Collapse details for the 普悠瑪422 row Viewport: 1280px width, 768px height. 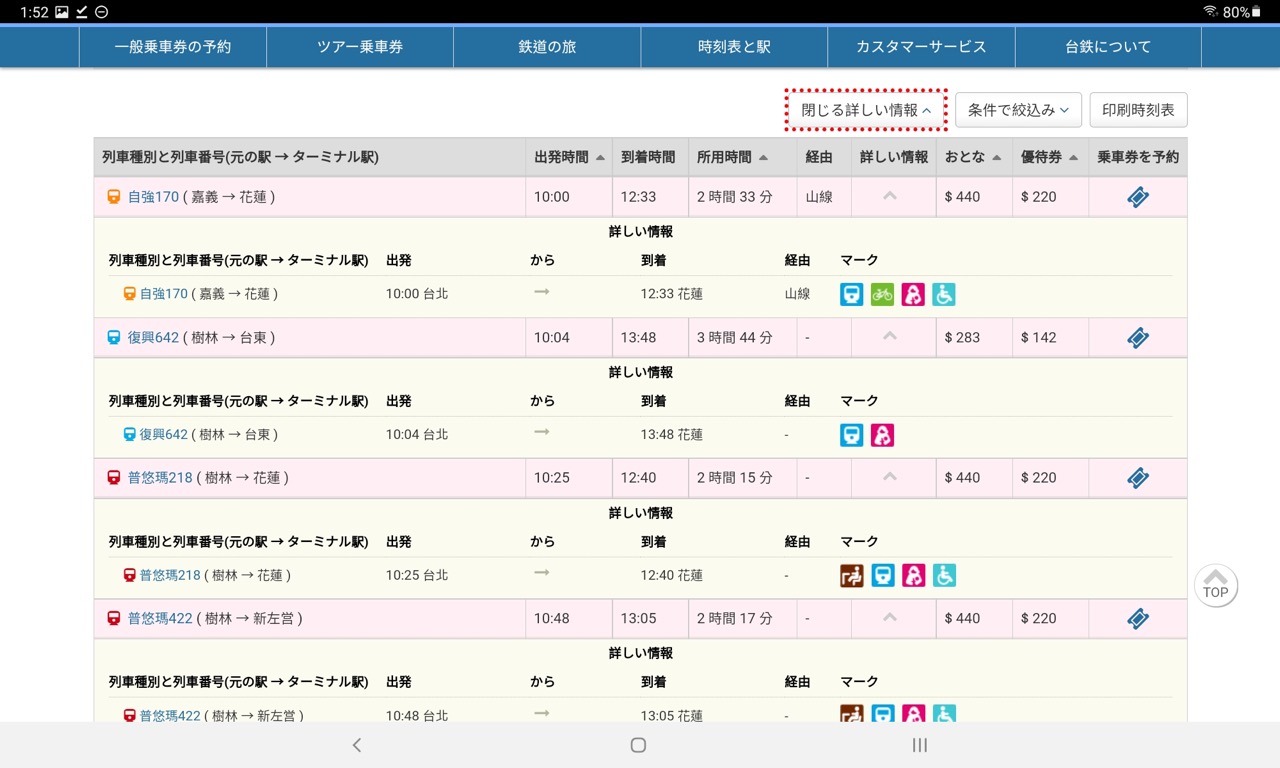click(x=890, y=618)
